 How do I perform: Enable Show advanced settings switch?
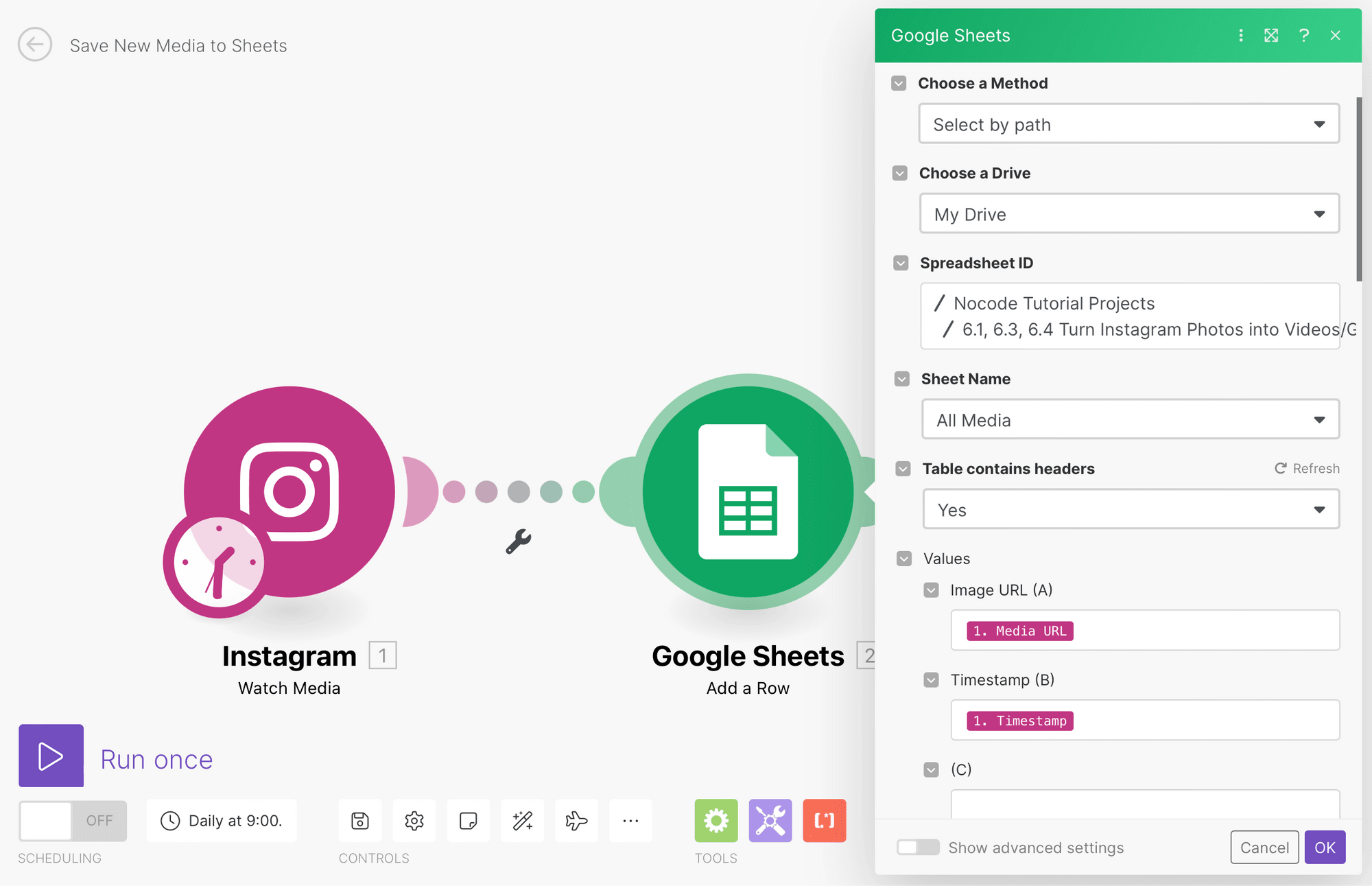pos(918,848)
